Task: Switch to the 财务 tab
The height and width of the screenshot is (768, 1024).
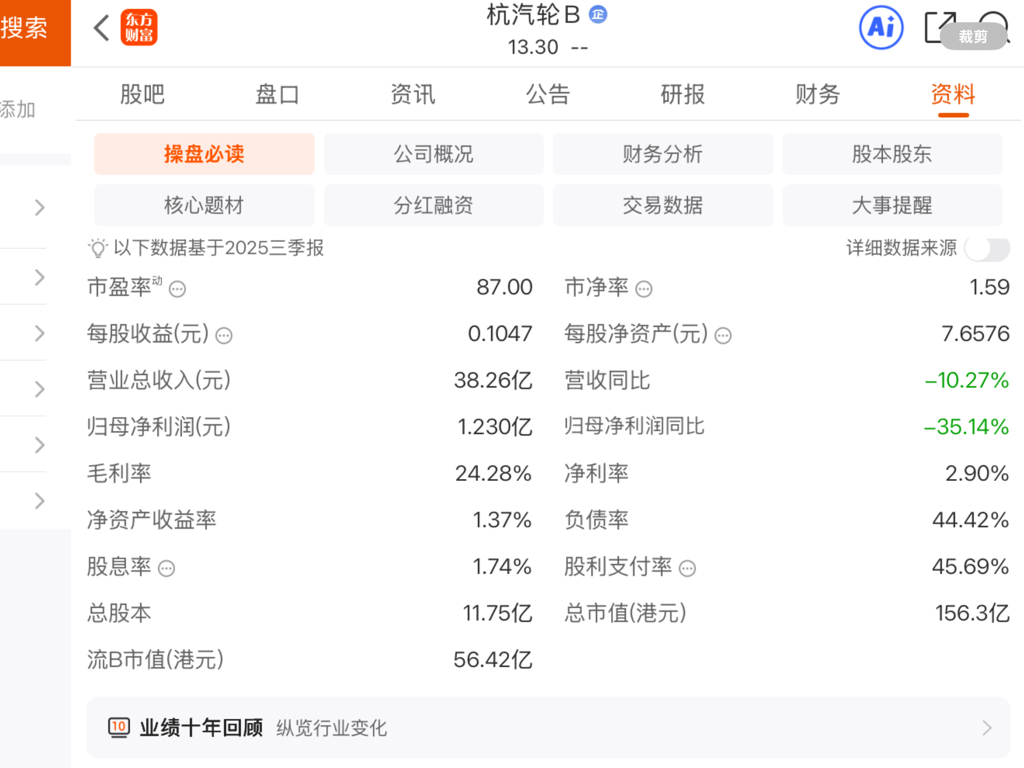Action: [x=817, y=95]
